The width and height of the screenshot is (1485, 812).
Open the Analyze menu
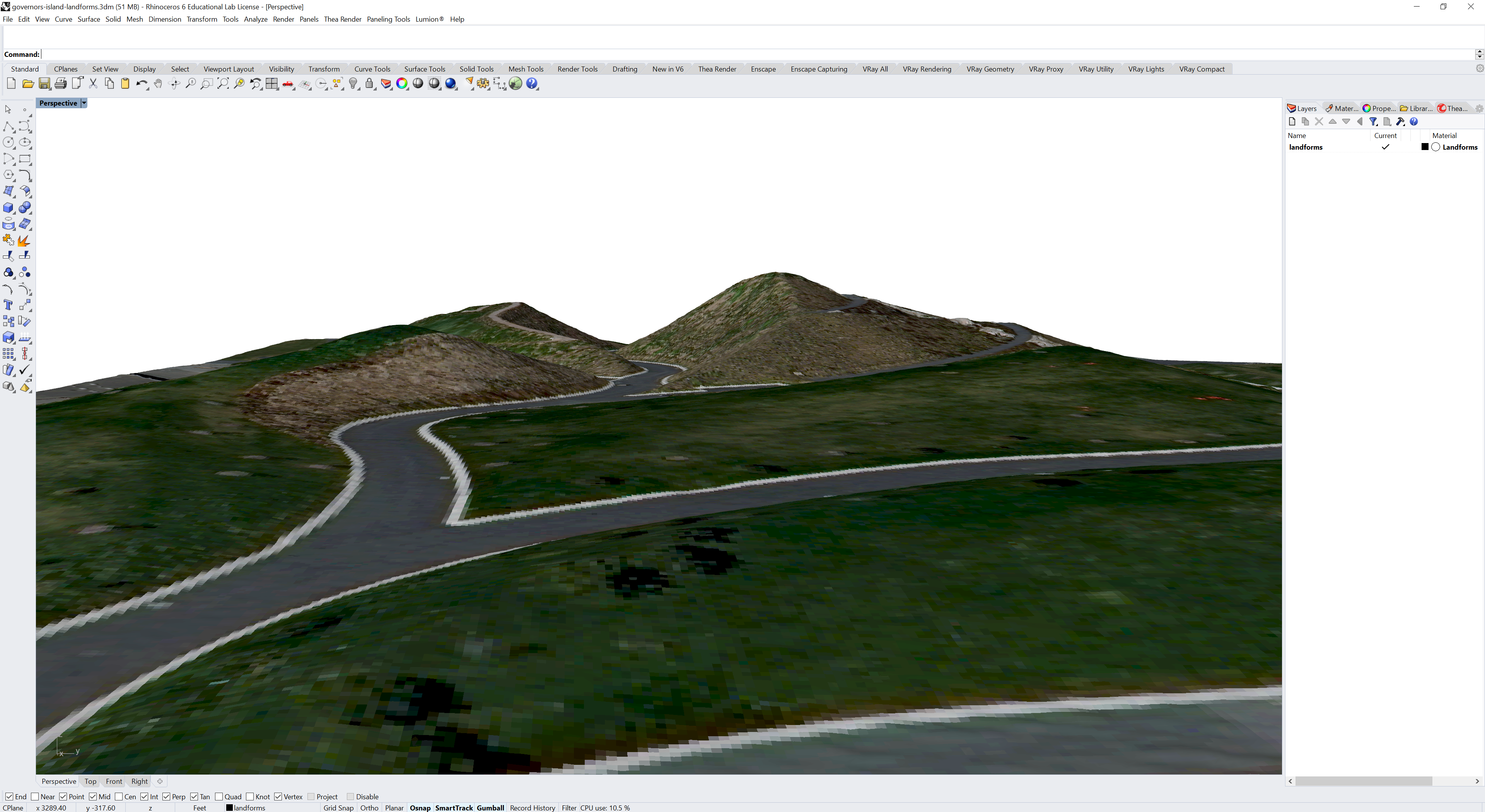255,19
